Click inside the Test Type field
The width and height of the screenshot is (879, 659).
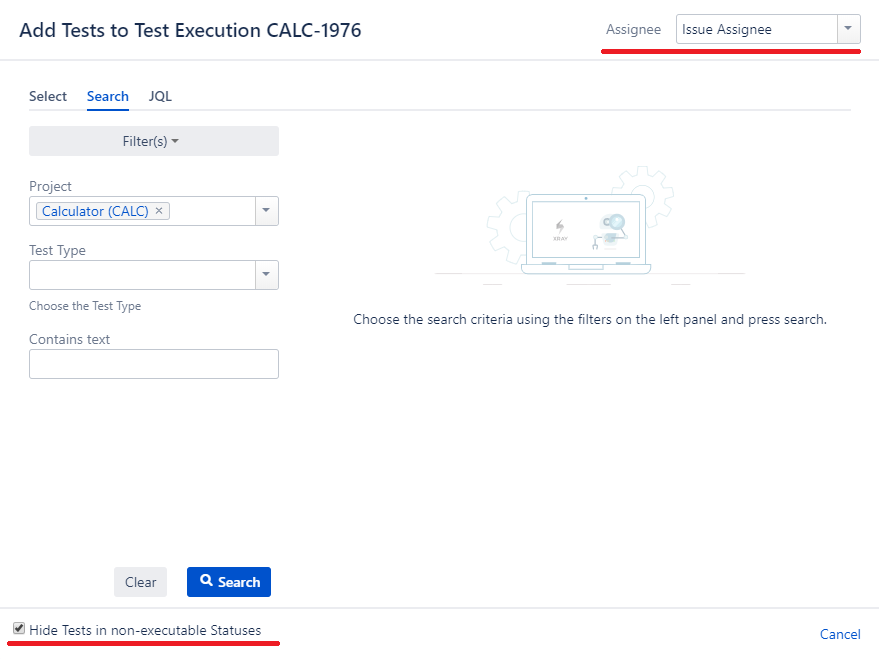coord(142,275)
